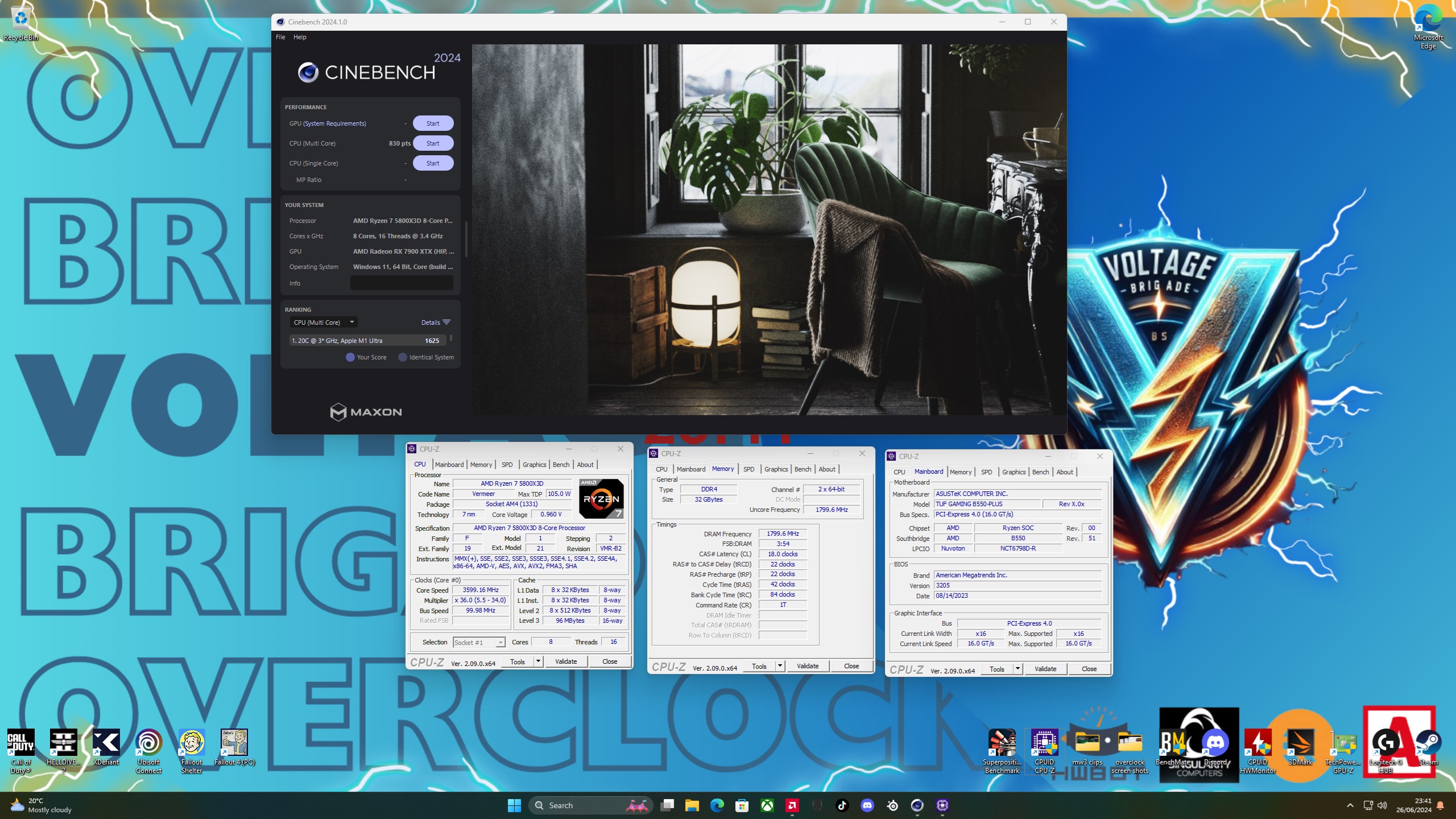Open Task View from the taskbar
Image resolution: width=1456 pixels, height=819 pixels.
[x=668, y=805]
